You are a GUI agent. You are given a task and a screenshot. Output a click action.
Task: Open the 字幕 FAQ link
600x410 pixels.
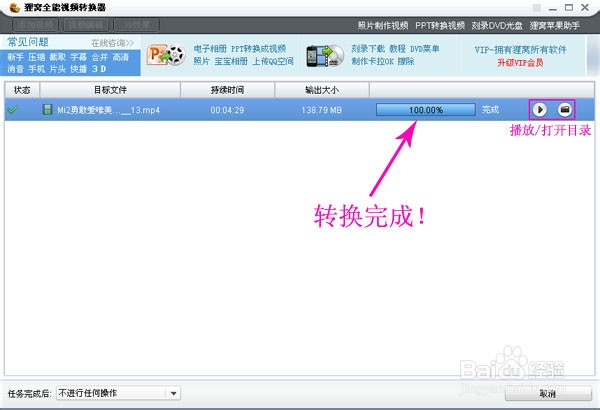pos(78,57)
